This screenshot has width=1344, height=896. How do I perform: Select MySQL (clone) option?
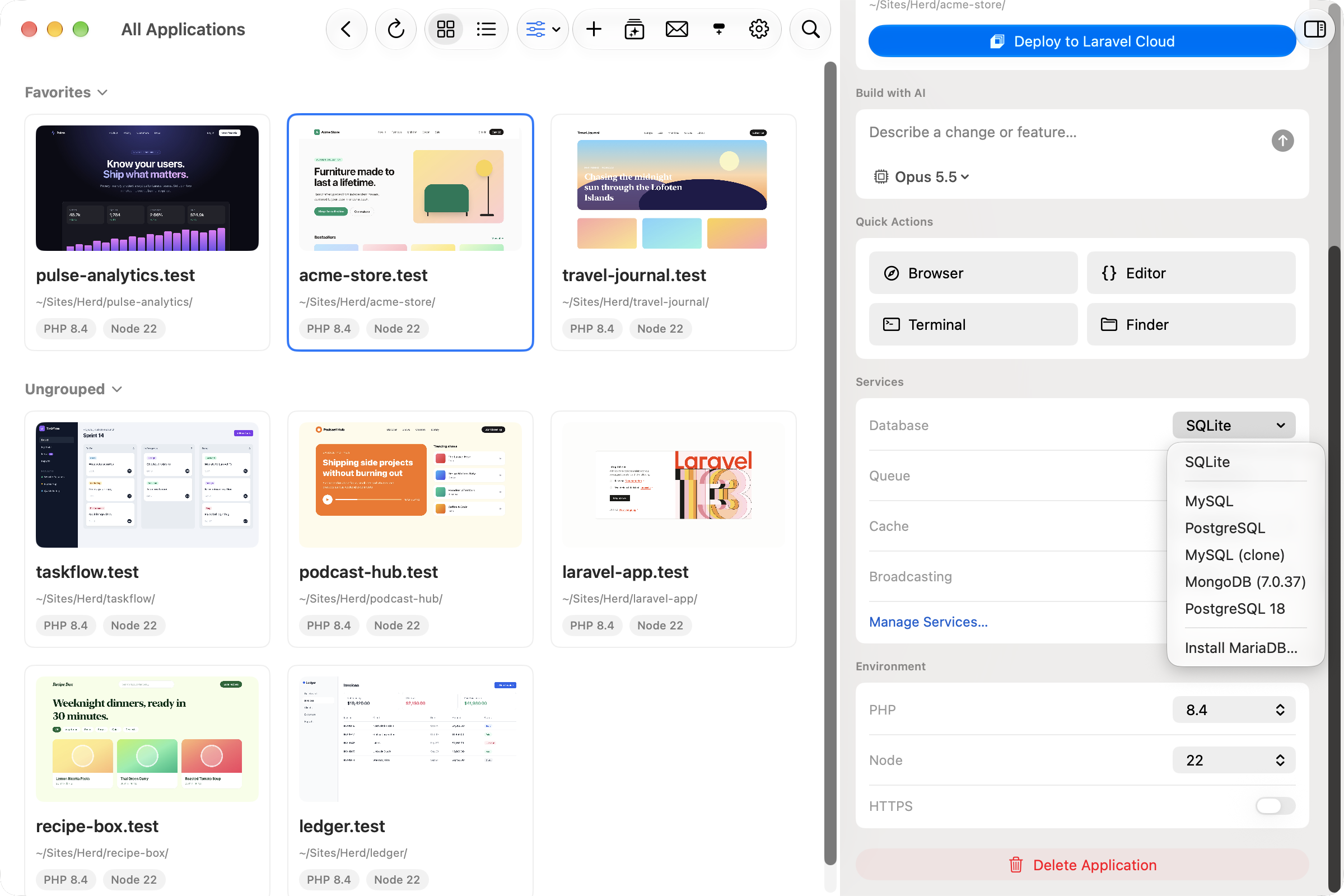pyautogui.click(x=1234, y=555)
